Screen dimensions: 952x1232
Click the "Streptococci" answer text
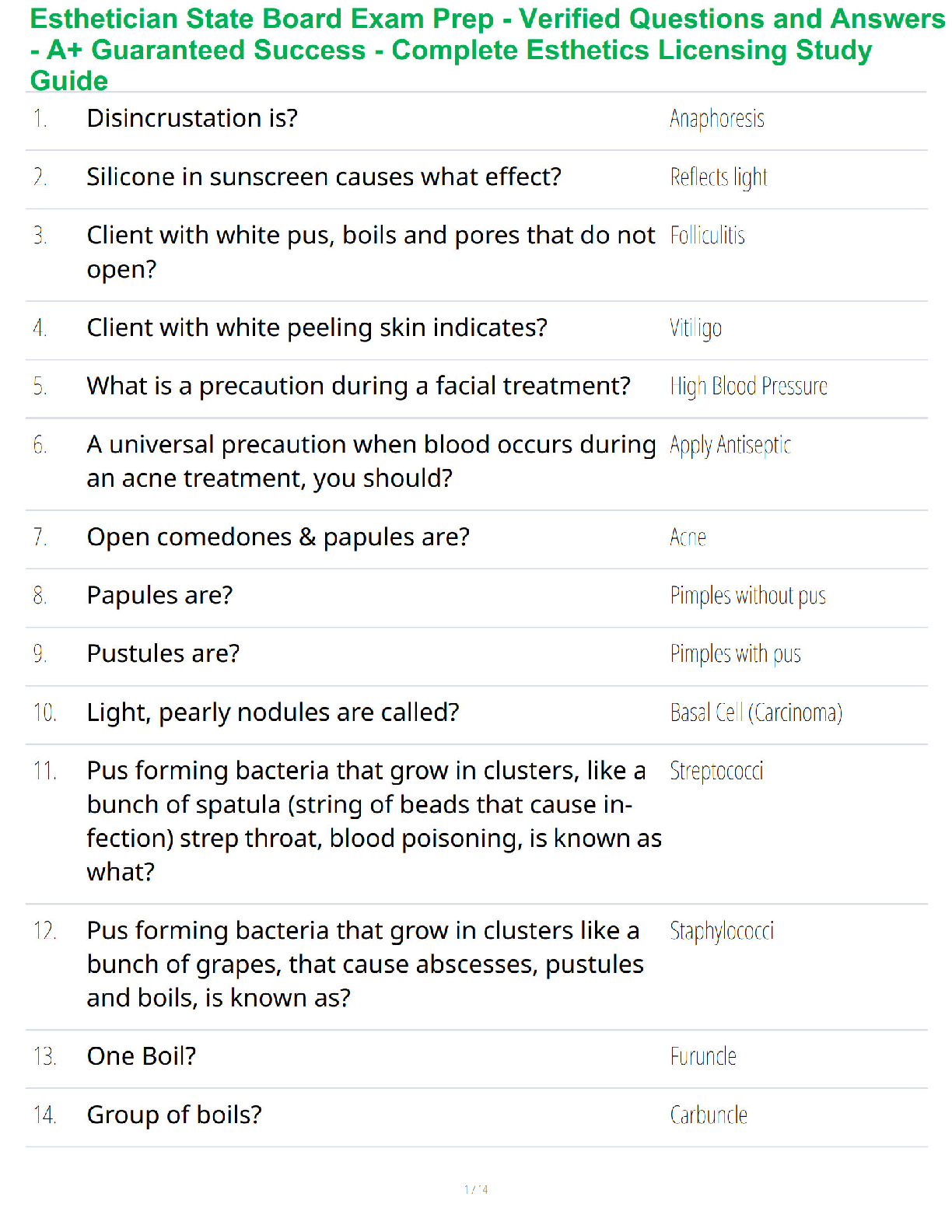[x=716, y=772]
